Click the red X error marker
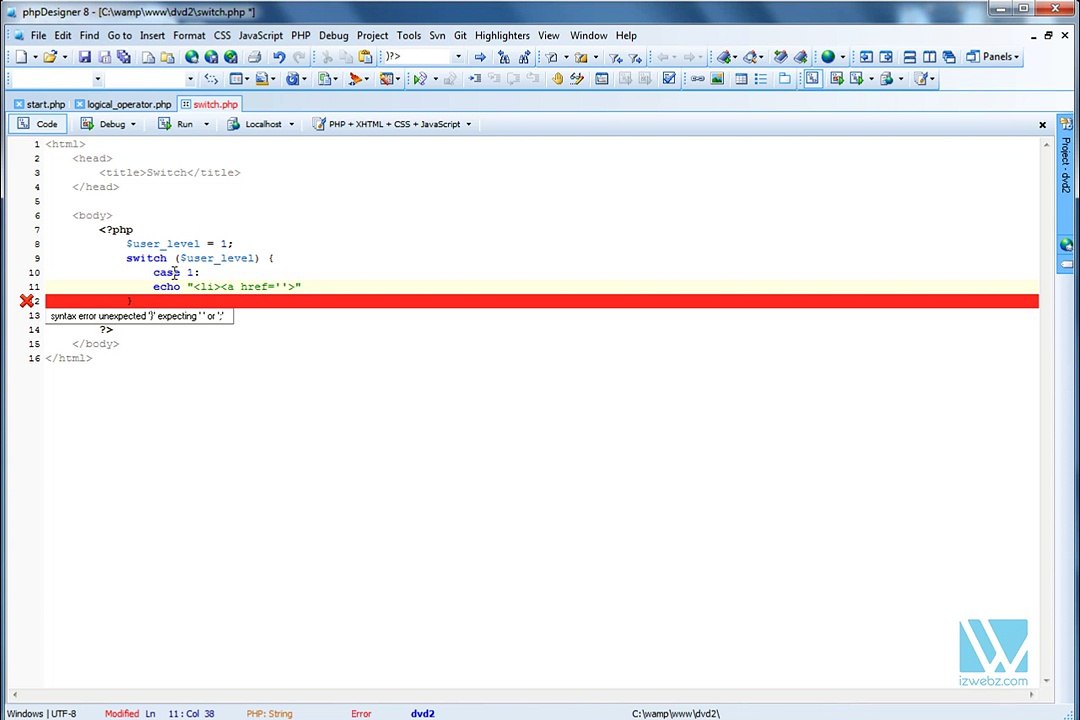 (26, 301)
